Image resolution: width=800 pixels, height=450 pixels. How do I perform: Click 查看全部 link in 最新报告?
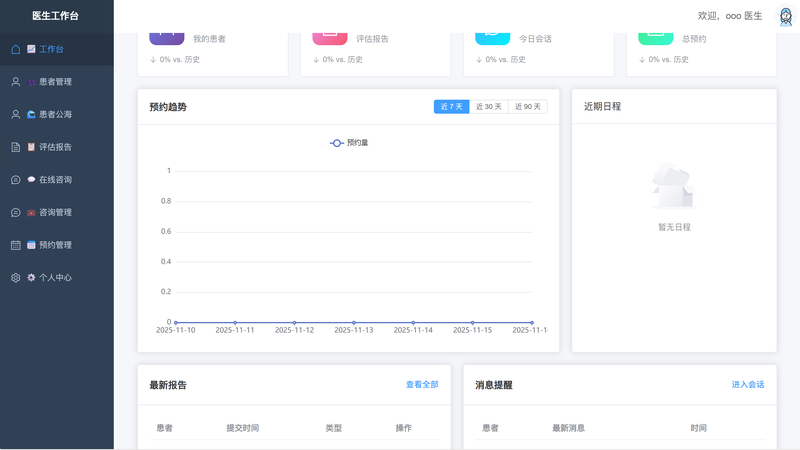422,385
